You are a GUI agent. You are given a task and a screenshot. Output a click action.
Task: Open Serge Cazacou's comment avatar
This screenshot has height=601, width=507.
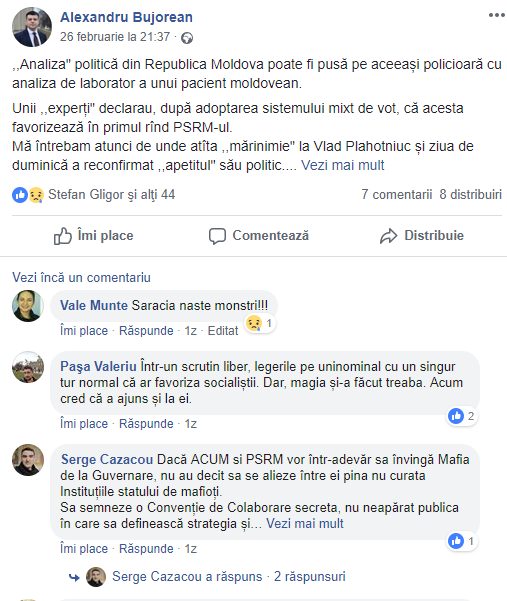pyautogui.click(x=28, y=460)
